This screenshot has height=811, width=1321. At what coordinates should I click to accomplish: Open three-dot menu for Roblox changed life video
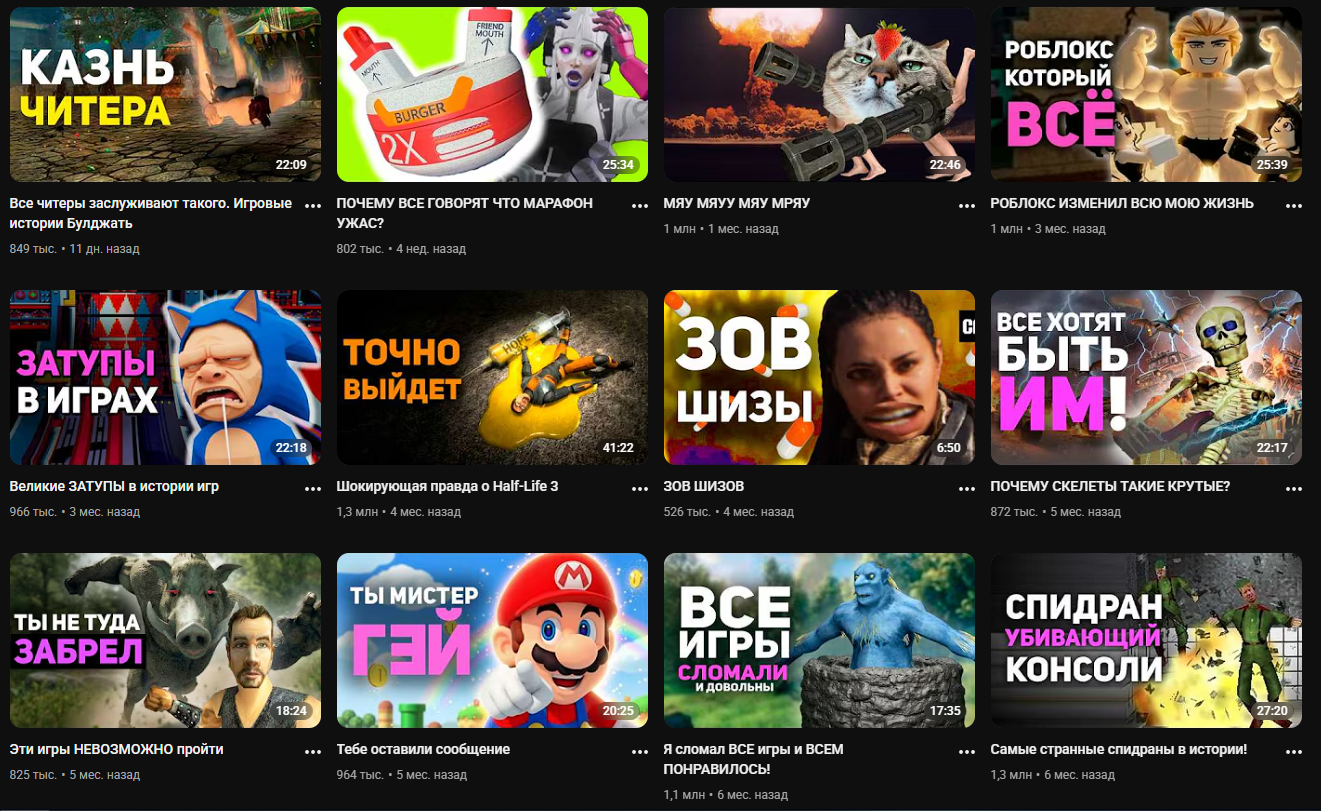(x=1294, y=205)
